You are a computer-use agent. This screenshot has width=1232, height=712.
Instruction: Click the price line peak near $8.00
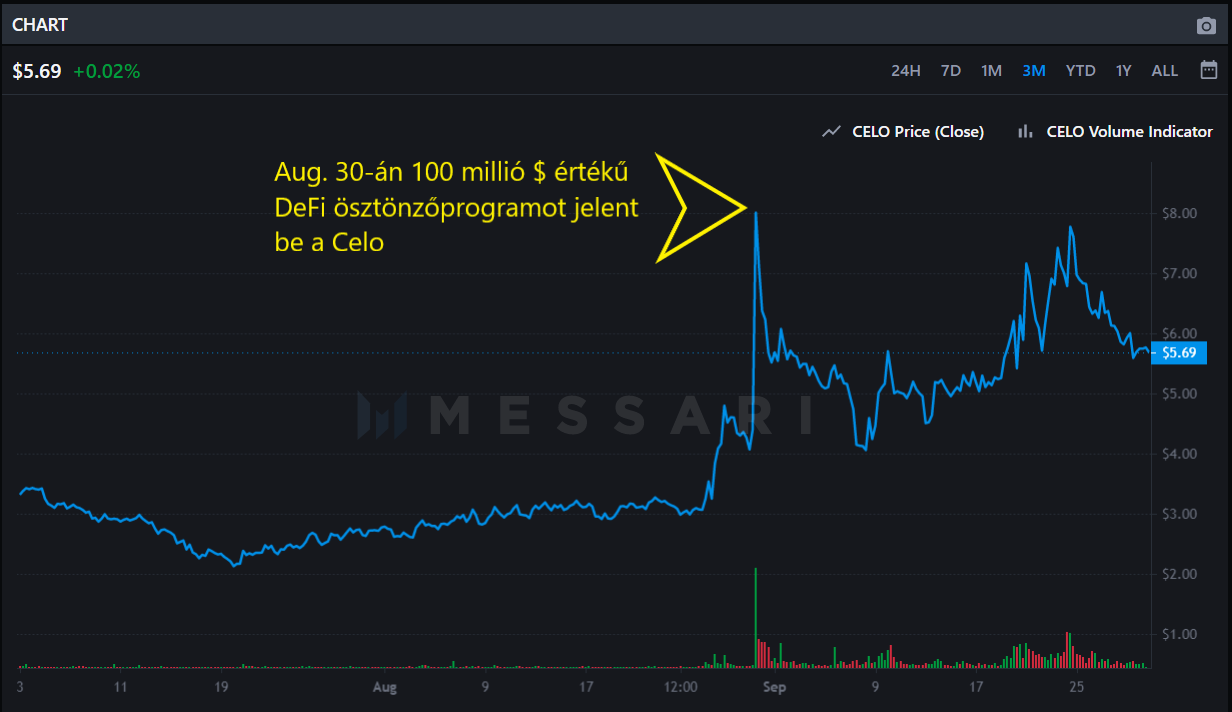pos(756,213)
